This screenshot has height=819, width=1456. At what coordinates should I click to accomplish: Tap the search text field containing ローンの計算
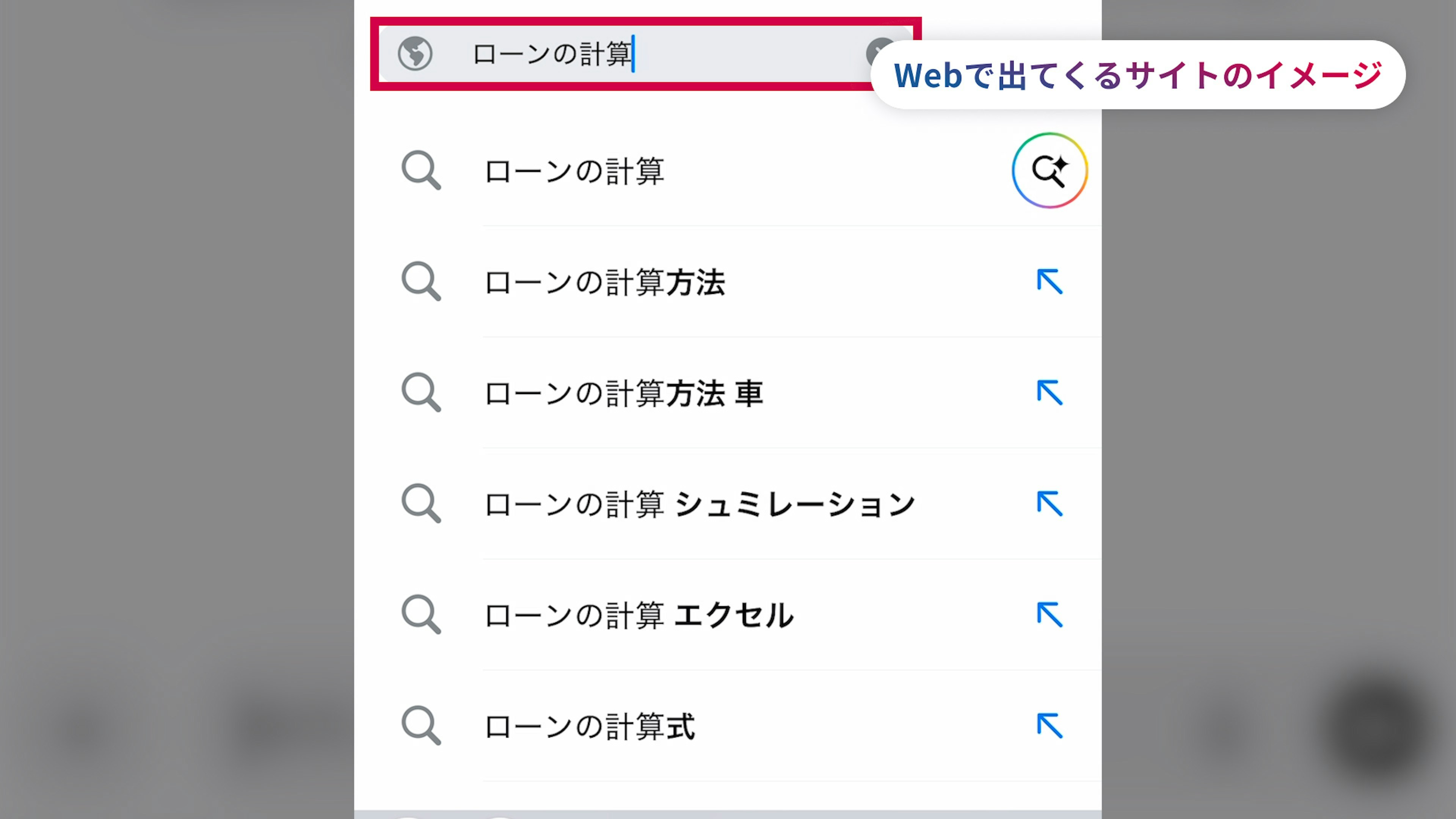[622, 54]
